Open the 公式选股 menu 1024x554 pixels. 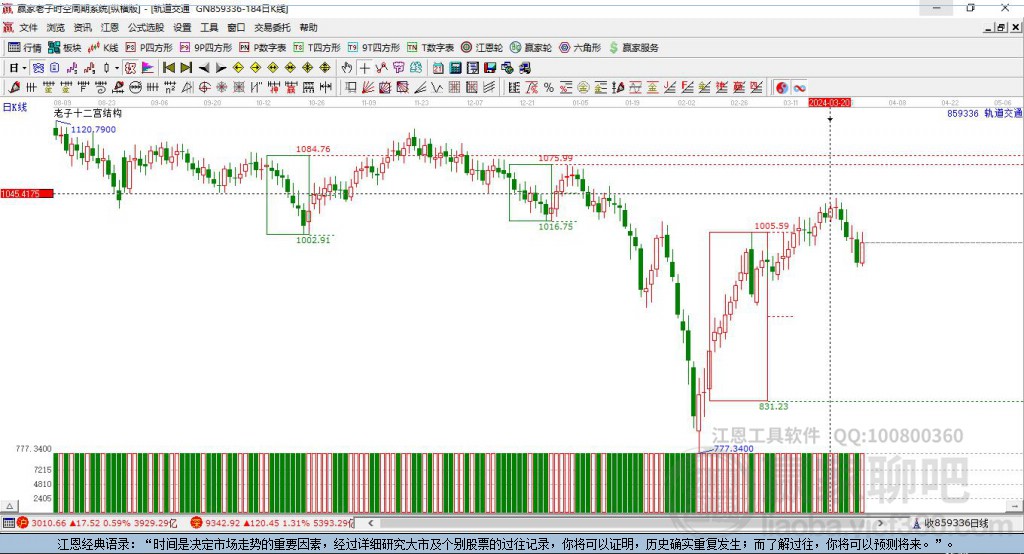tap(146, 27)
